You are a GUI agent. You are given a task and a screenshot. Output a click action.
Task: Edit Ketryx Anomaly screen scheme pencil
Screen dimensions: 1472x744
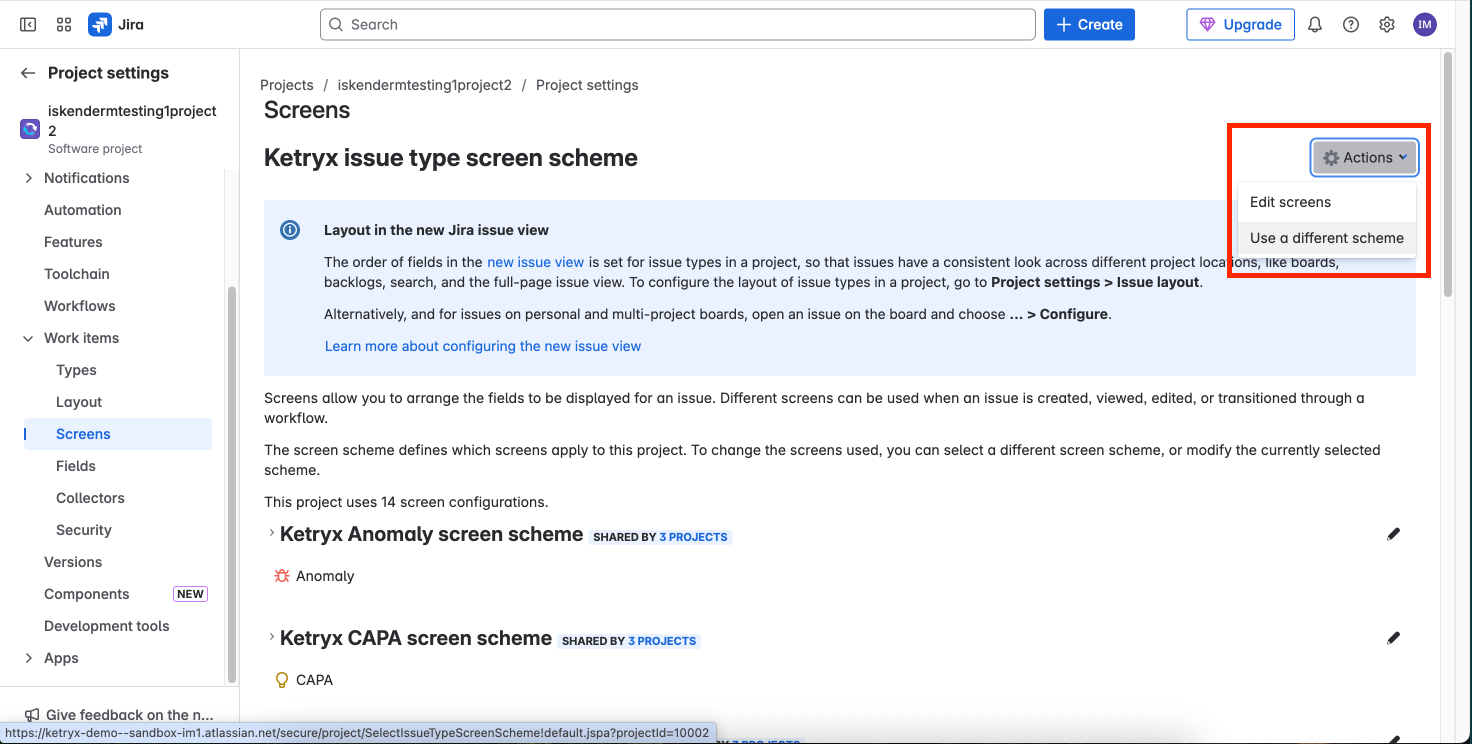pos(1394,534)
